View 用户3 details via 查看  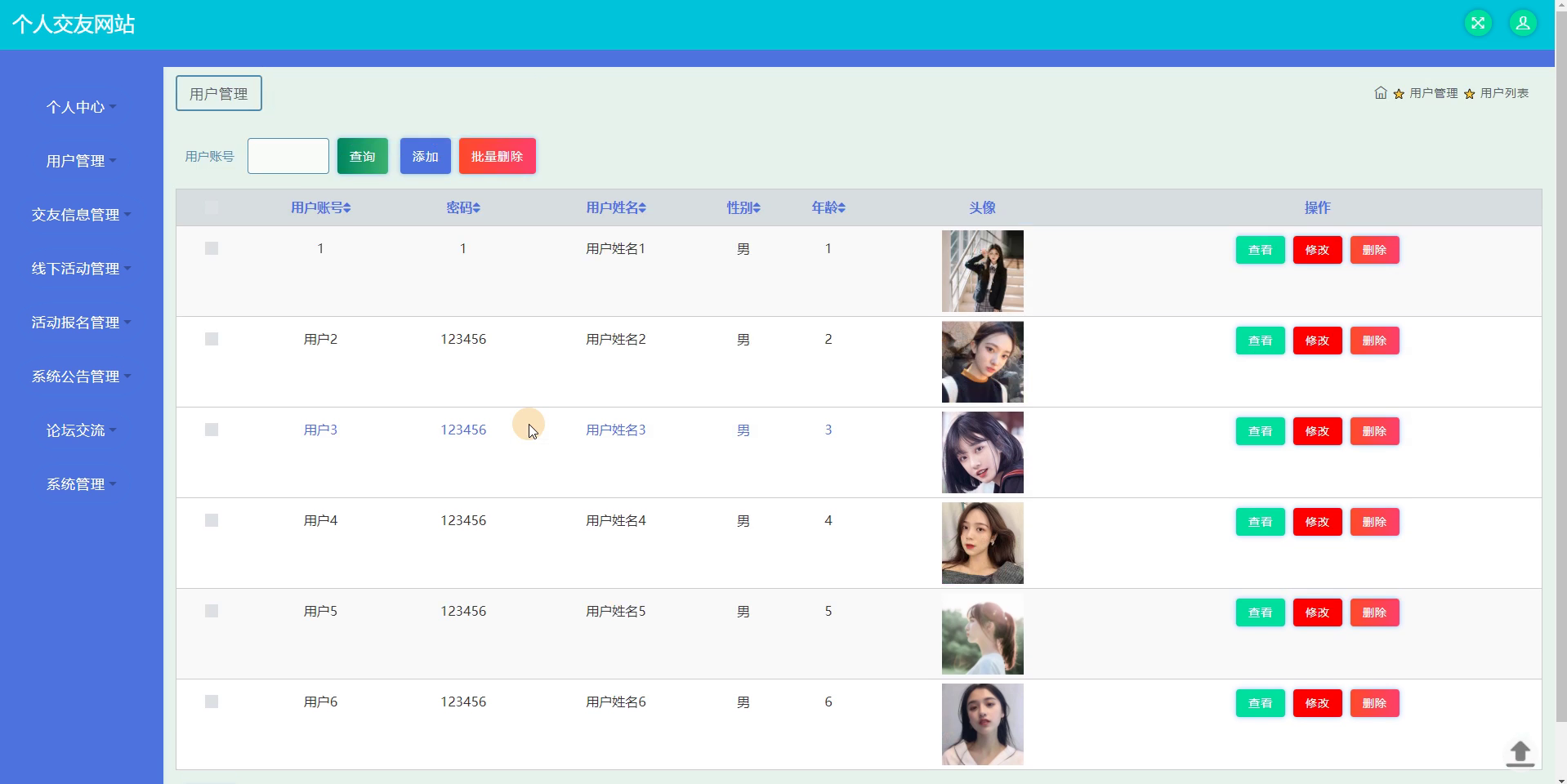1261,431
